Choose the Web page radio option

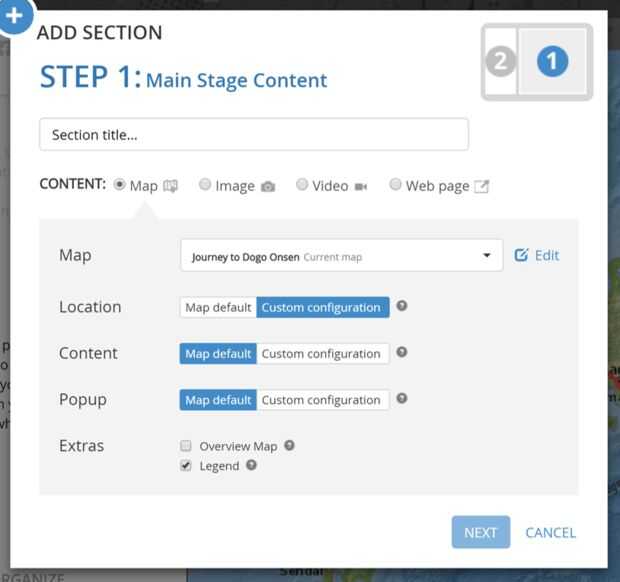tap(396, 185)
